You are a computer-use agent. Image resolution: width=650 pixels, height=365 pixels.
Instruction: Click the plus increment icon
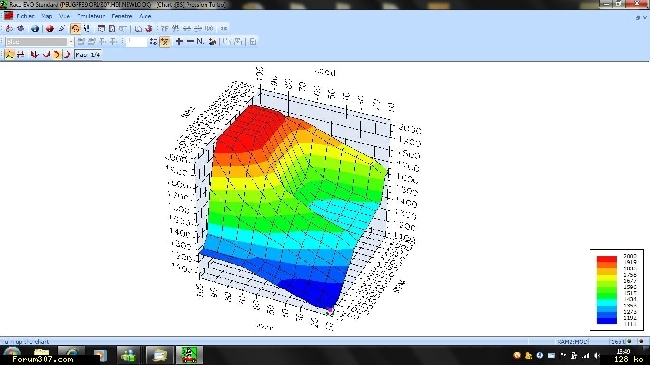tap(179, 41)
